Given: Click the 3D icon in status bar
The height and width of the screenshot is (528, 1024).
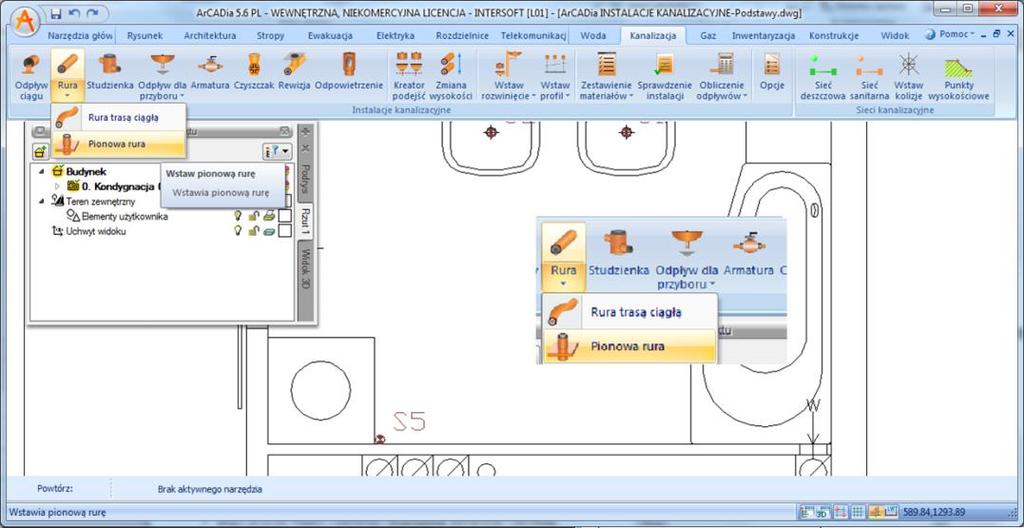Looking at the screenshot, I should point(822,512).
